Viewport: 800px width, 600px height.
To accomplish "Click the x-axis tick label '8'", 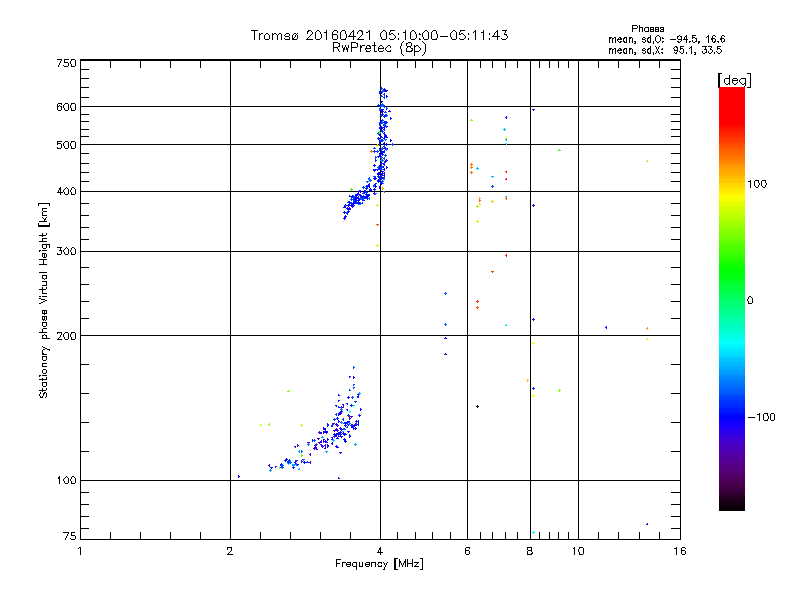I will tap(530, 551).
